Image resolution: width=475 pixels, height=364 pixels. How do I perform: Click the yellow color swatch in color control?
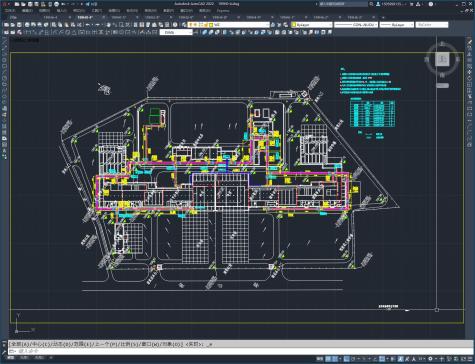click(x=294, y=25)
